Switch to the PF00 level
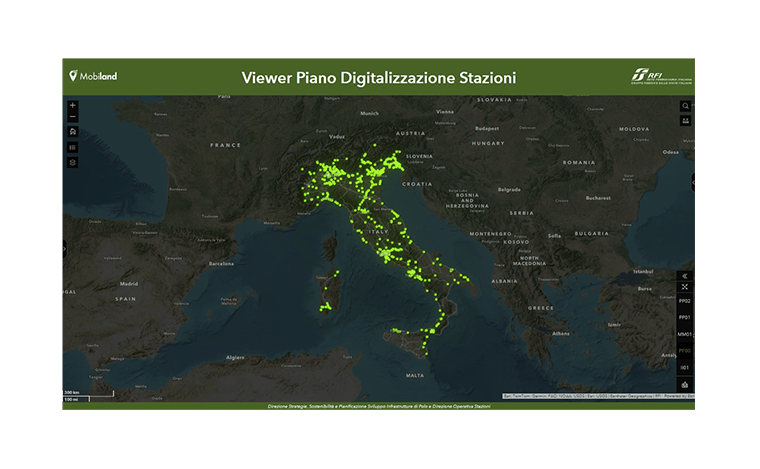 pyautogui.click(x=685, y=351)
